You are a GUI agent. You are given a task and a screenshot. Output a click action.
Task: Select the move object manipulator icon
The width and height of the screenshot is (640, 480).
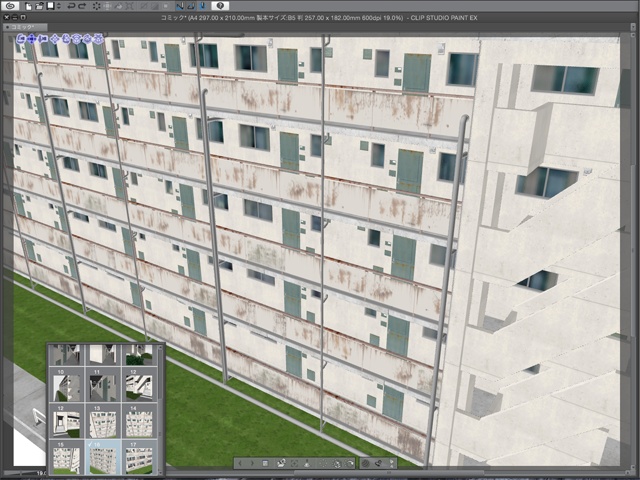[x=55, y=39]
